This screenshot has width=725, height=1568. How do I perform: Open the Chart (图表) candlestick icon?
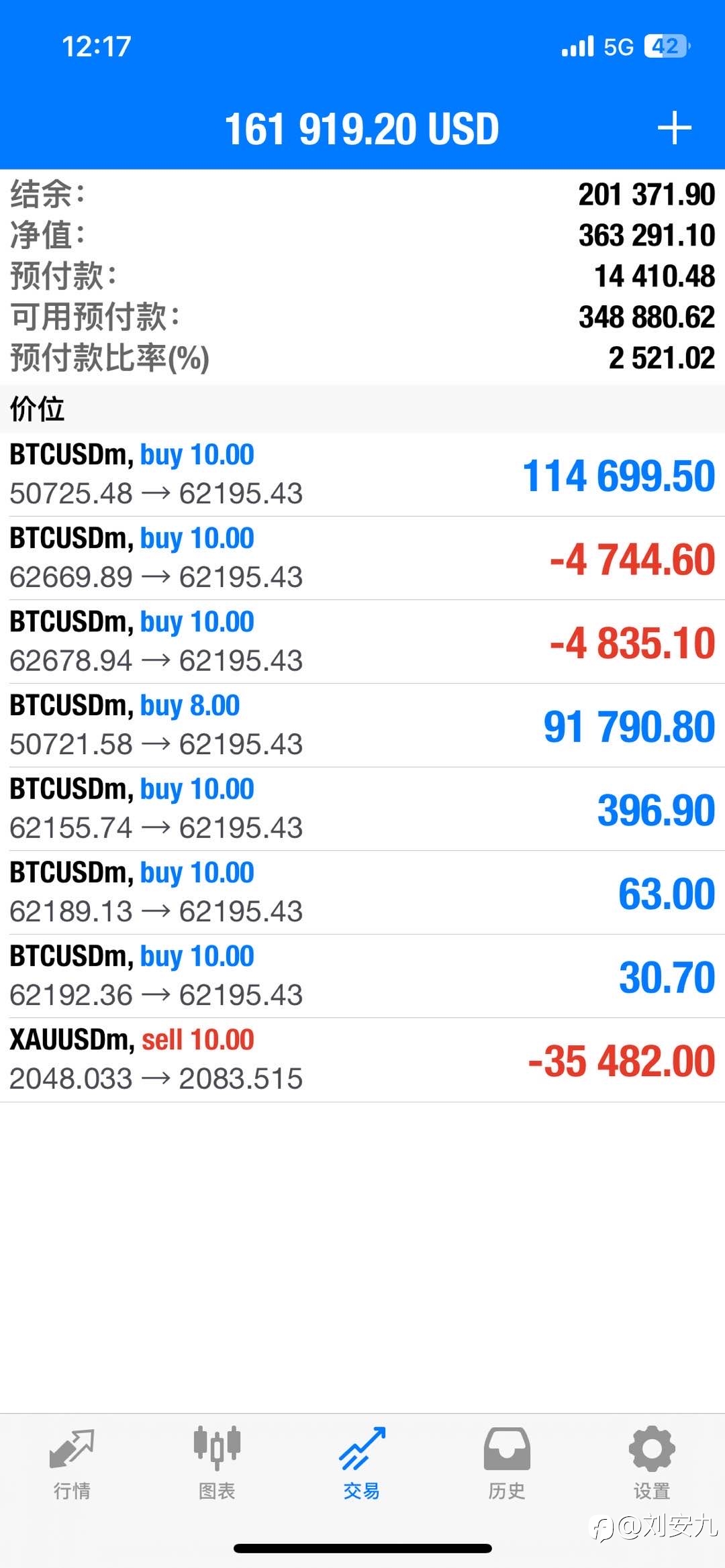[217, 1448]
